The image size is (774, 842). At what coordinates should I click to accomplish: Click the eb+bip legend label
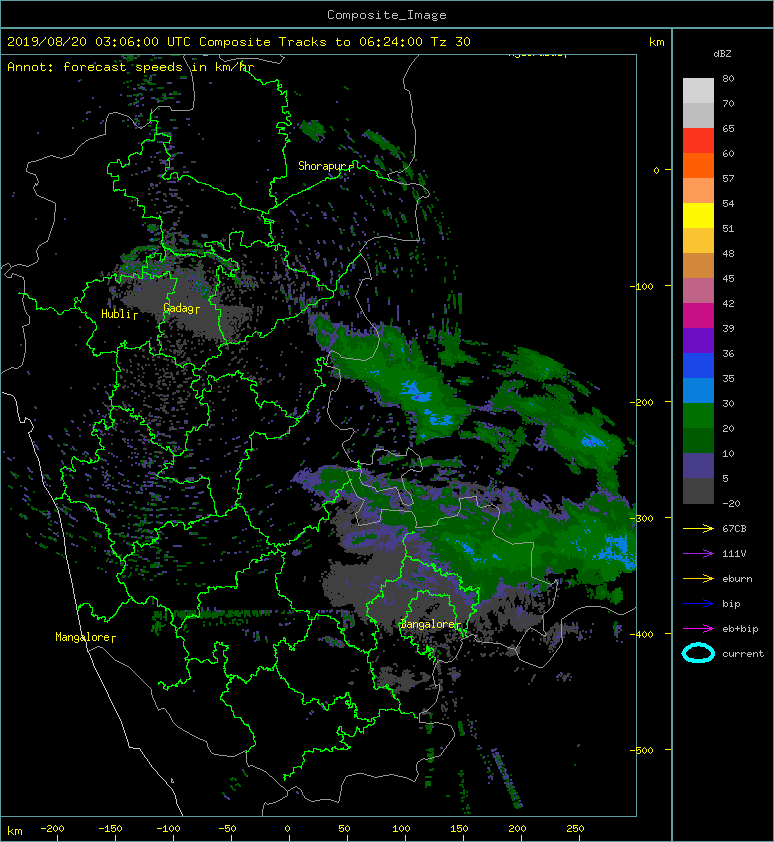pyautogui.click(x=740, y=628)
